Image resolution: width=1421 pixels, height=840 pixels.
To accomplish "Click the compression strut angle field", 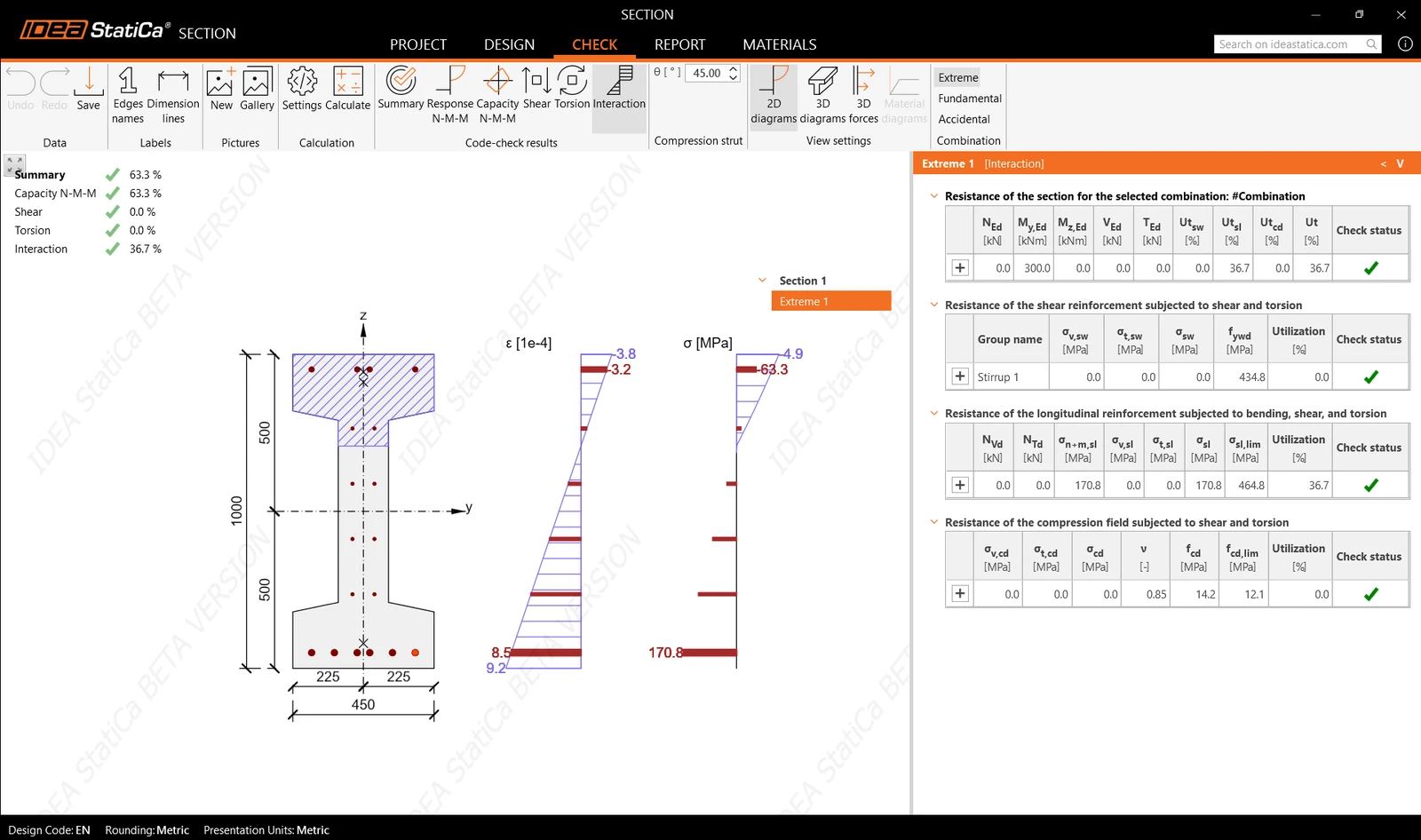I will click(x=706, y=73).
